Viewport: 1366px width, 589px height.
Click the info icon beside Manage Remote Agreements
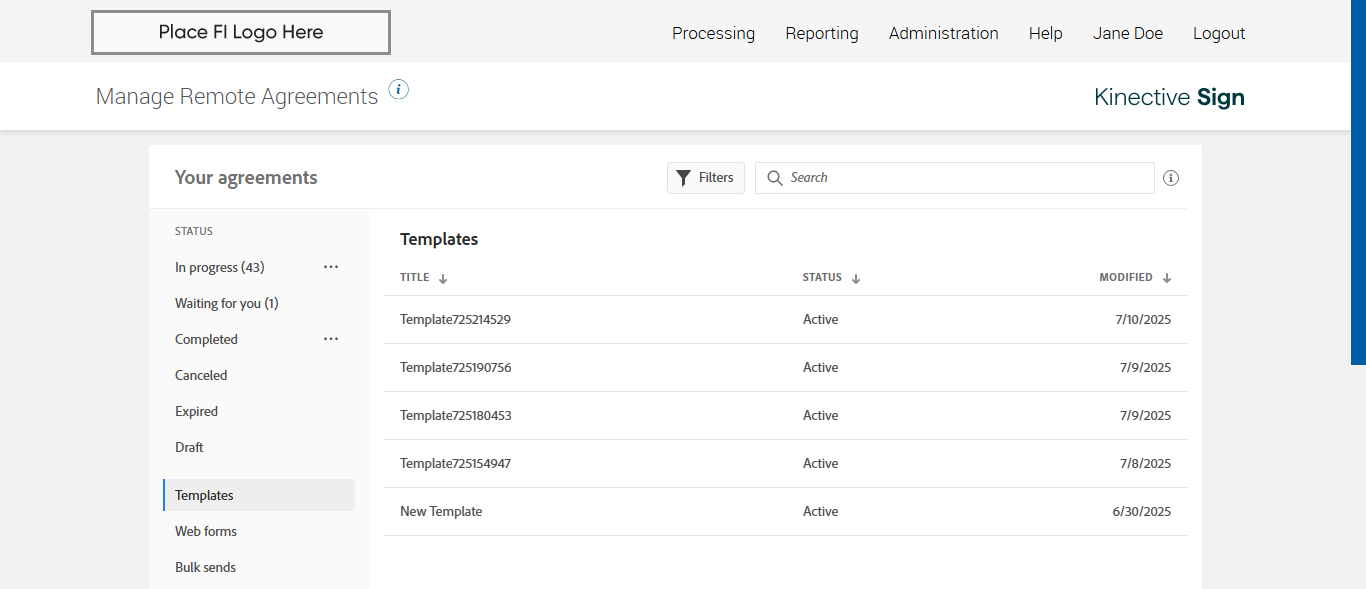pyautogui.click(x=399, y=90)
